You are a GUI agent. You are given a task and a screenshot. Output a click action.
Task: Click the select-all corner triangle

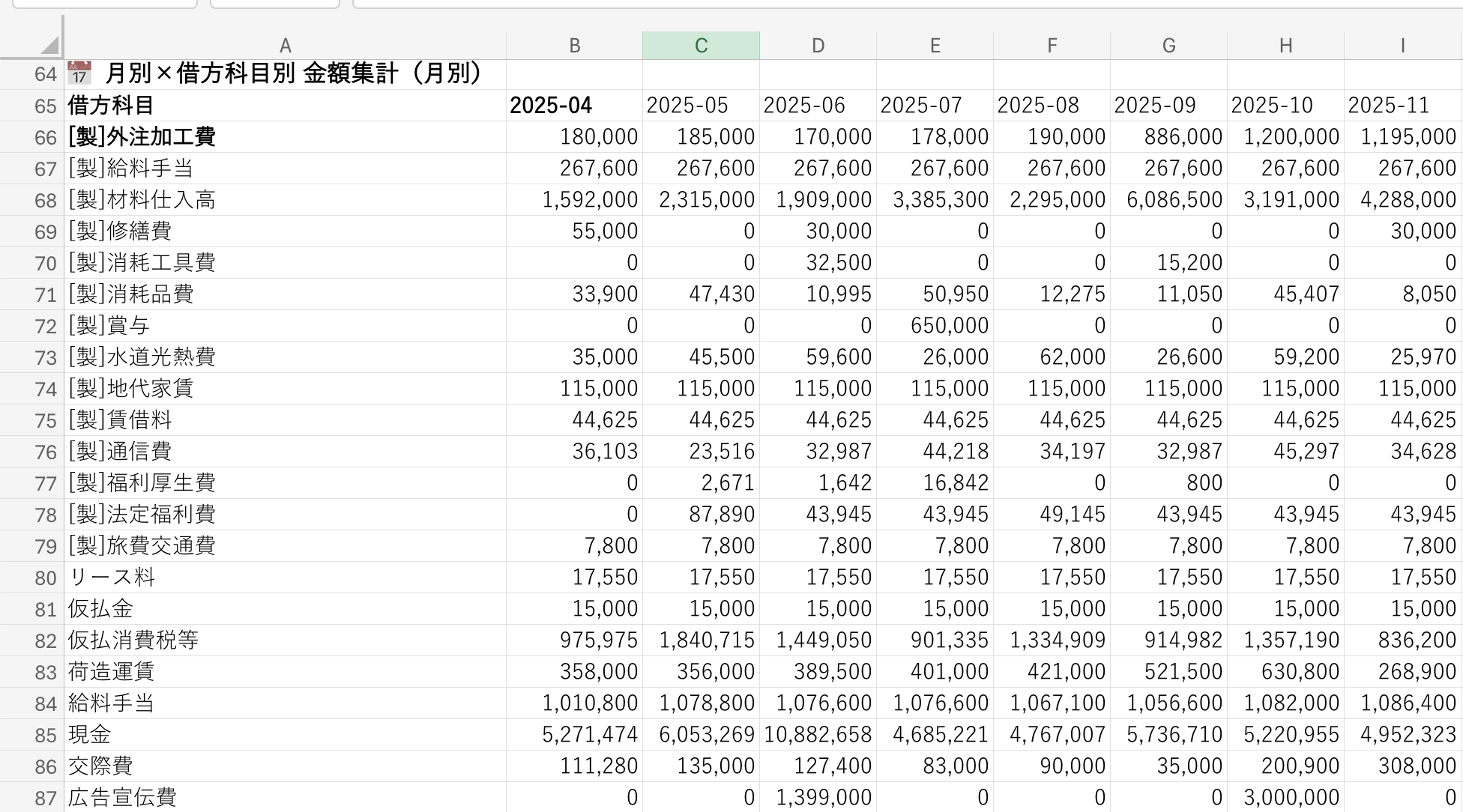(48, 46)
